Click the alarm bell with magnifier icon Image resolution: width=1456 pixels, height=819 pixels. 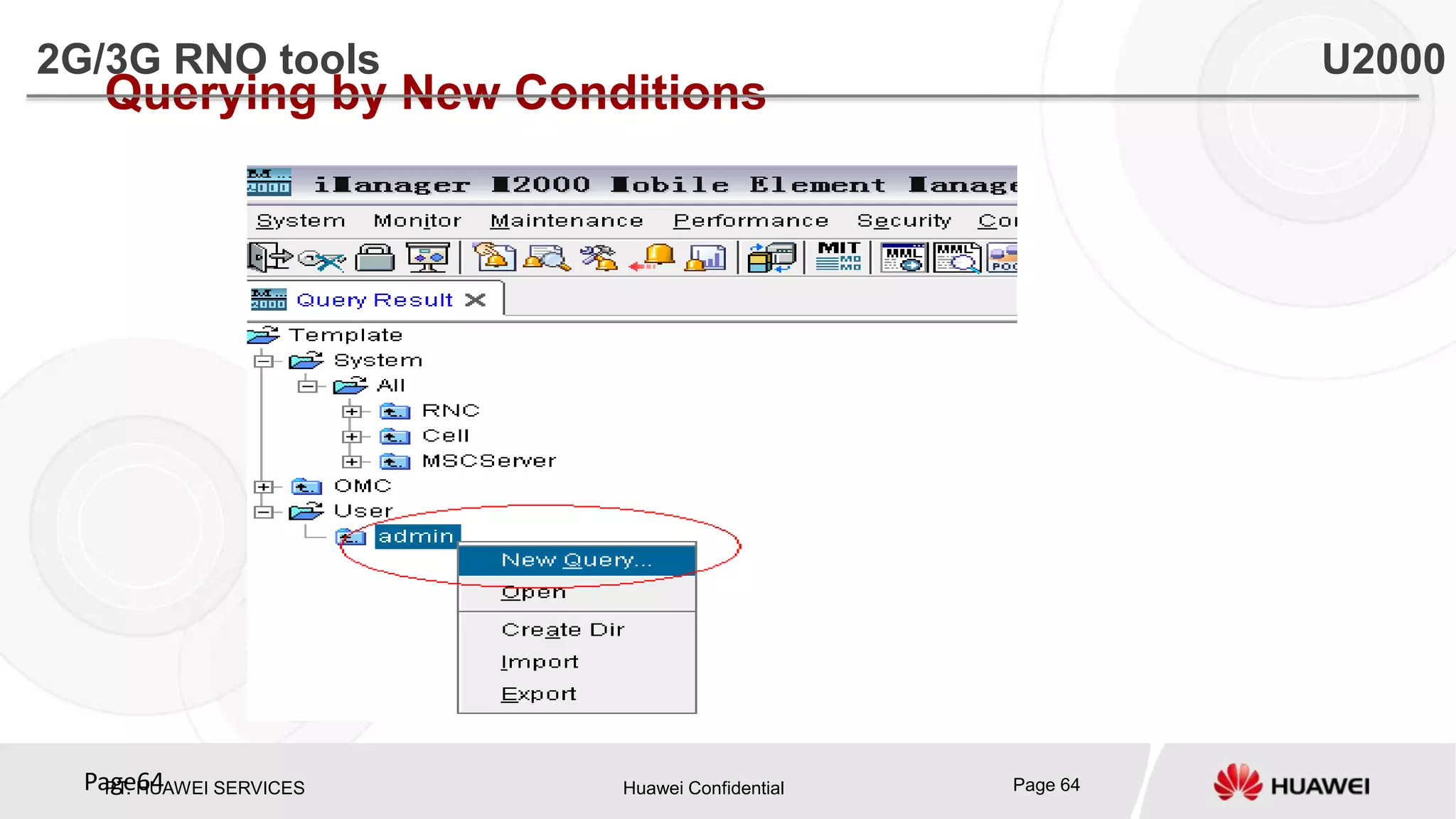coord(546,258)
